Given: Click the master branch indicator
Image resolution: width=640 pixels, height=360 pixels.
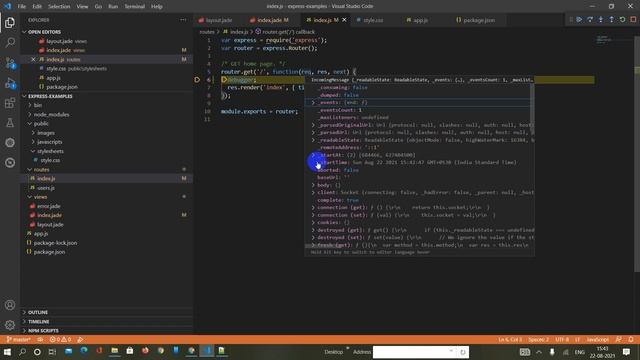Looking at the screenshot, I should pyautogui.click(x=18, y=339).
